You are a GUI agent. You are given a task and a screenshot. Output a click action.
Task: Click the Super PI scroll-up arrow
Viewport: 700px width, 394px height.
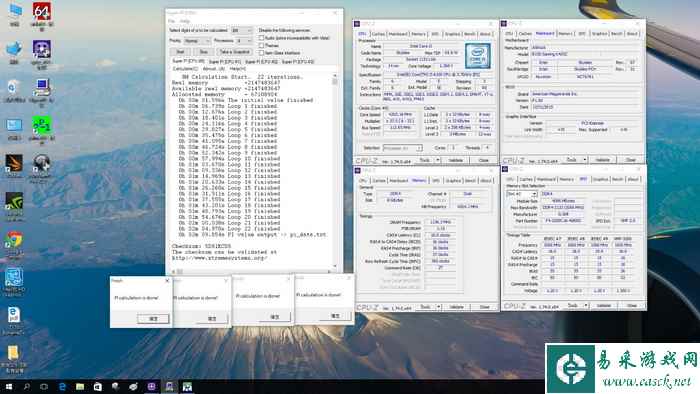(335, 76)
